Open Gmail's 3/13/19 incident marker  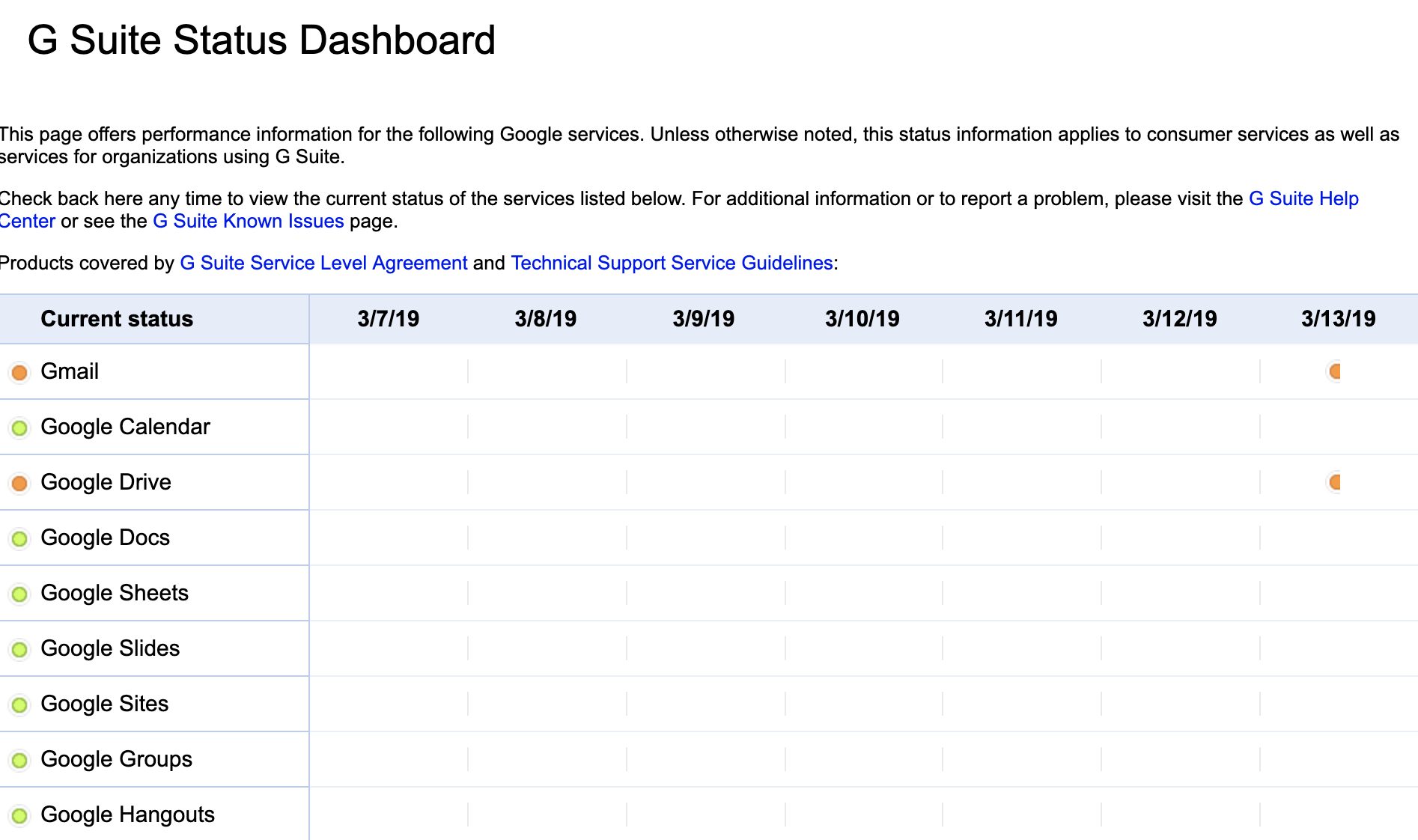[x=1334, y=371]
